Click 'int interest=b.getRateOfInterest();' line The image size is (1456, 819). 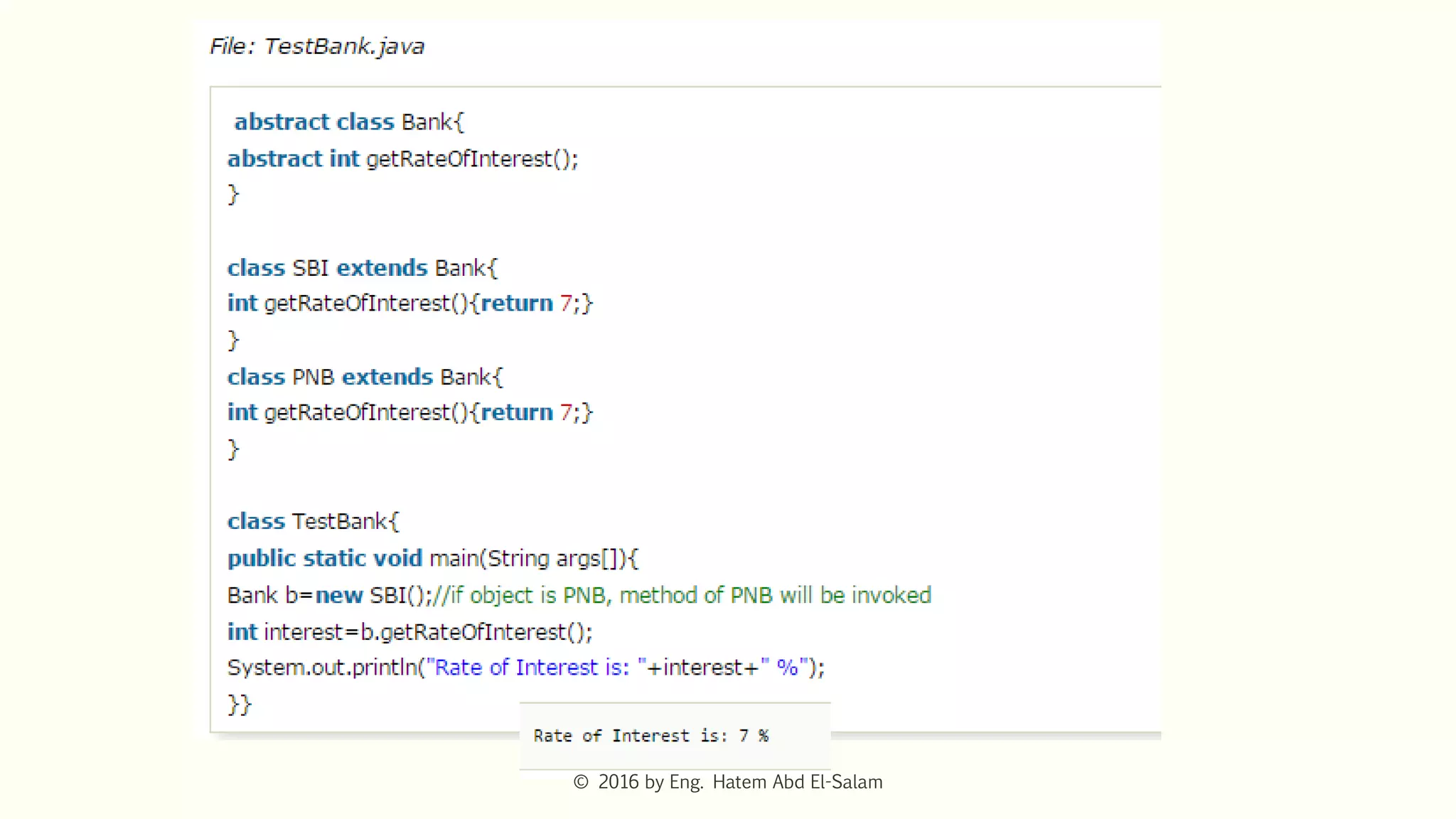[409, 631]
